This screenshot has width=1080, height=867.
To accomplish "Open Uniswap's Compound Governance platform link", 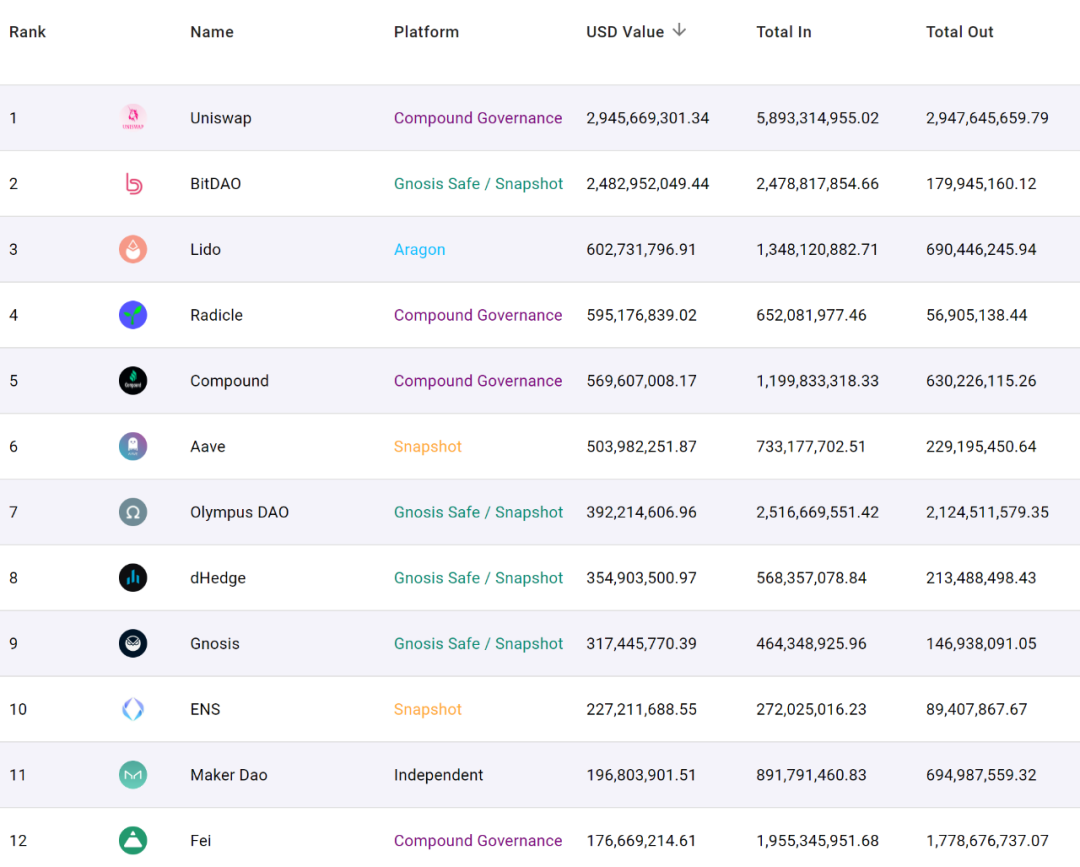I will 477,118.
